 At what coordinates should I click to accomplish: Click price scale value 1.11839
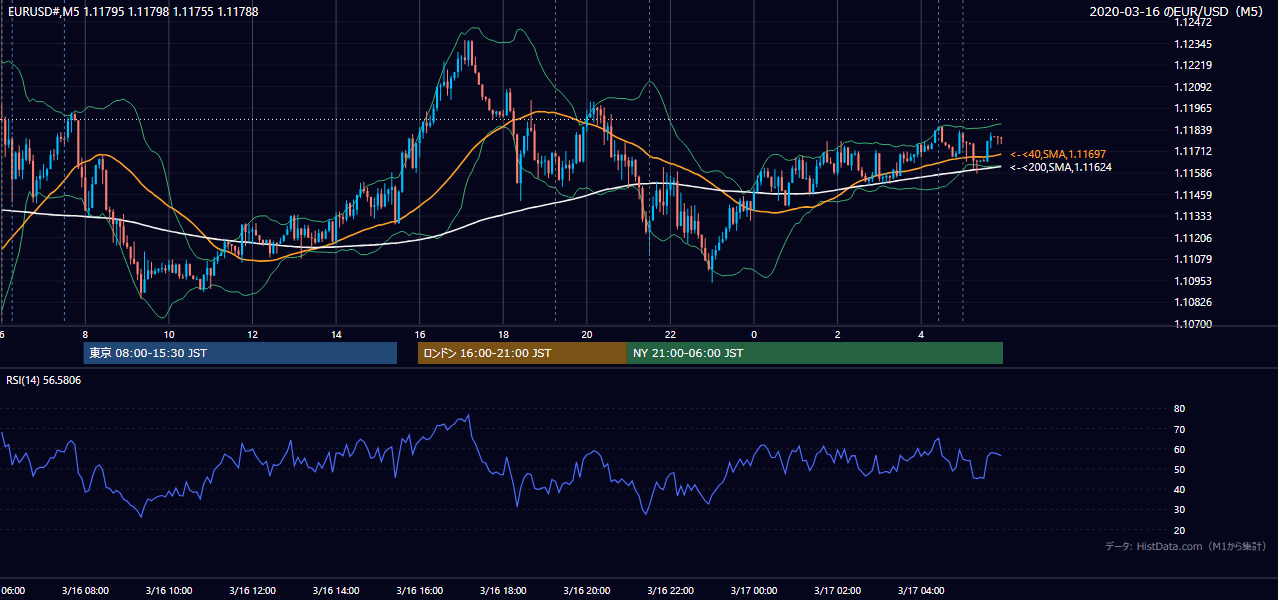(x=1193, y=130)
